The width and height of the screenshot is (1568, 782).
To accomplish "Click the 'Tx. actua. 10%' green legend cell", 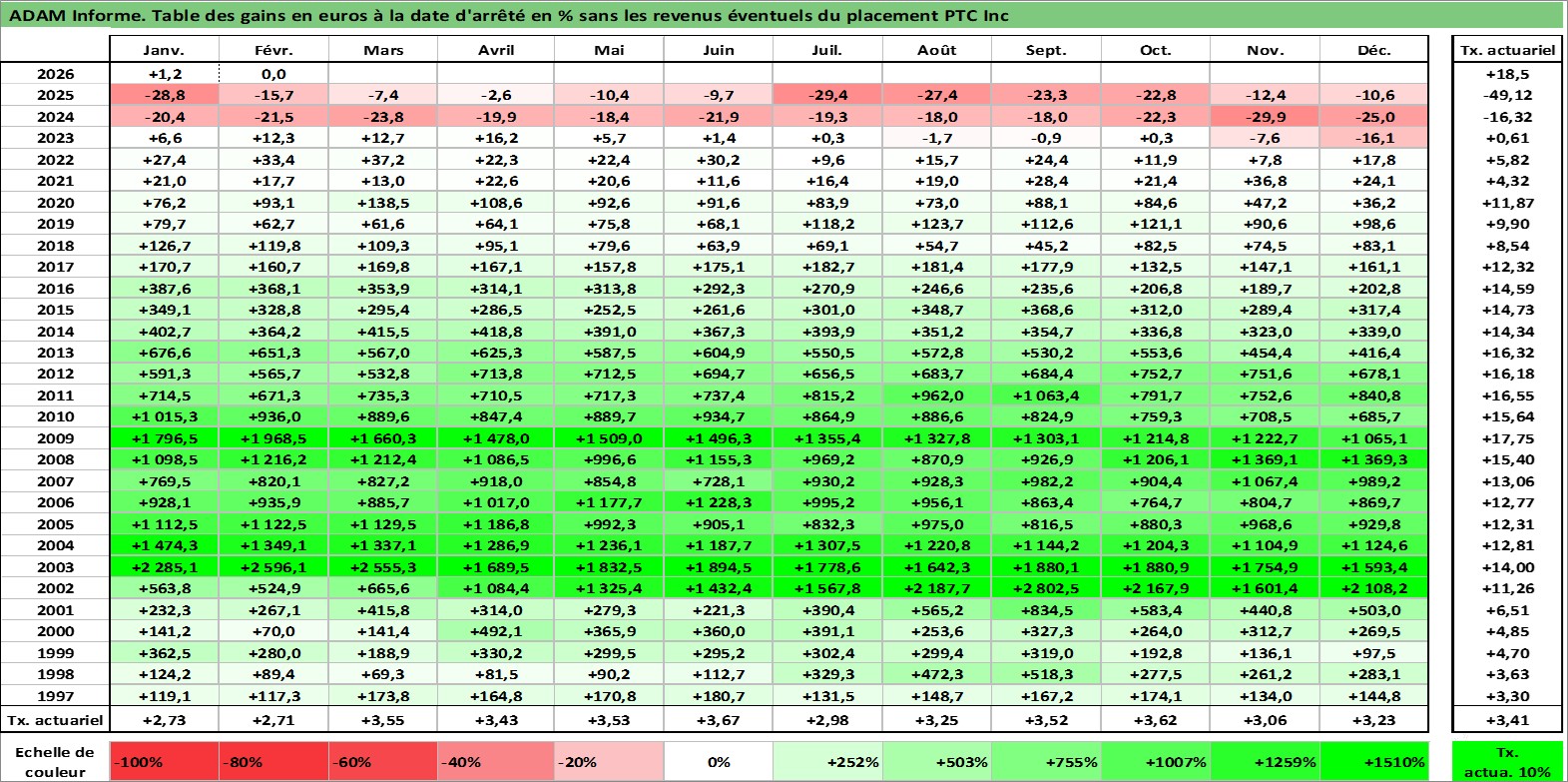I will click(x=1508, y=761).
